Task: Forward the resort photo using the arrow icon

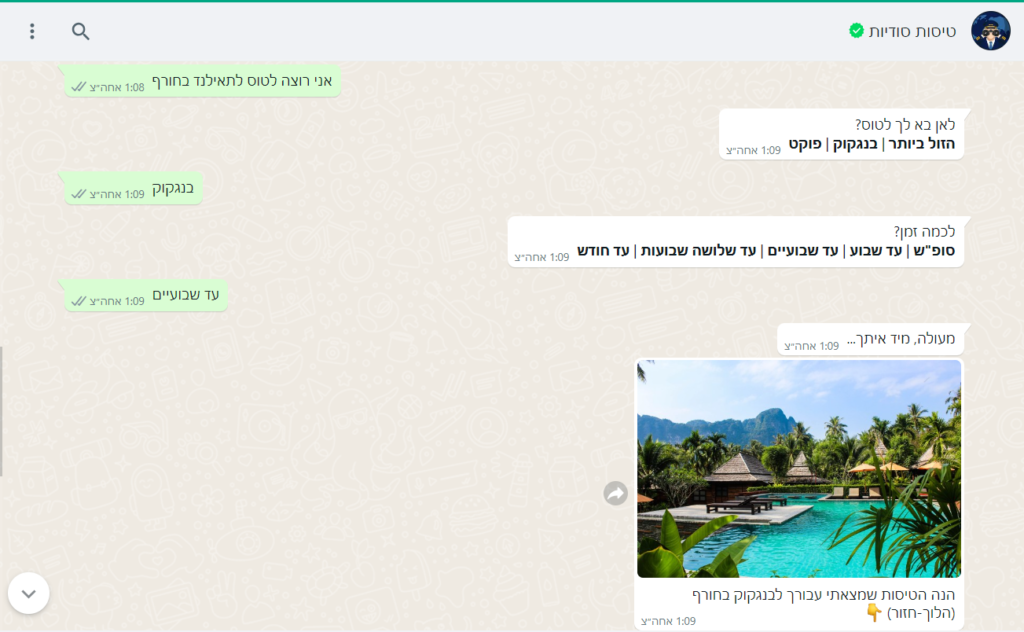Action: point(615,493)
